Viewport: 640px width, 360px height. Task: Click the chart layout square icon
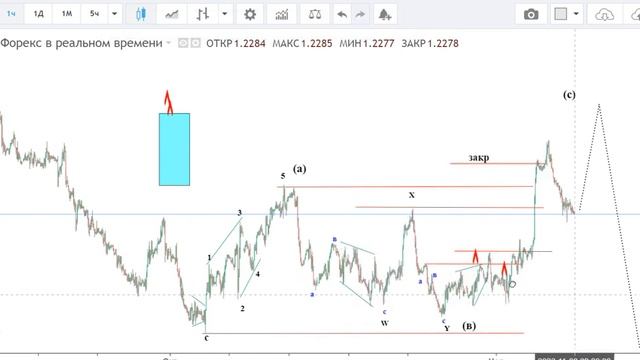point(560,14)
